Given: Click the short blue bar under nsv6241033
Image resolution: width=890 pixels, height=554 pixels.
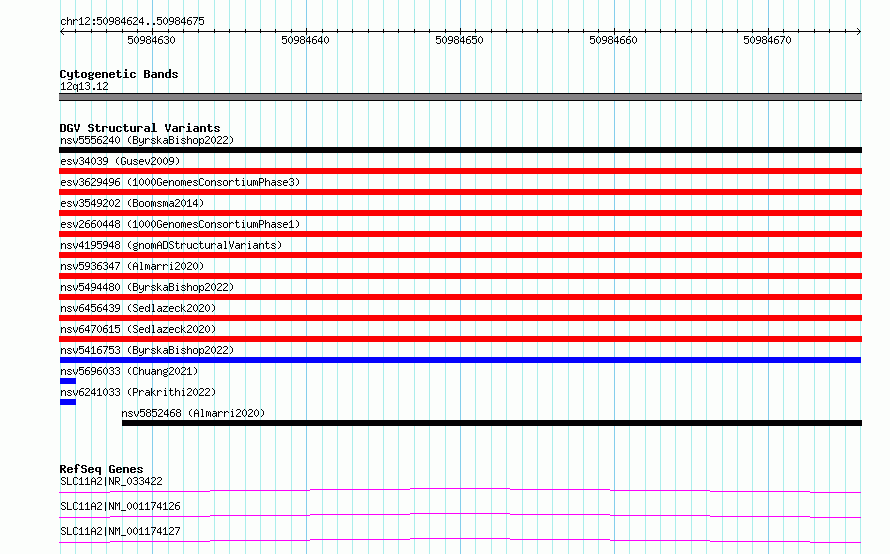Looking at the screenshot, I should click(68, 402).
